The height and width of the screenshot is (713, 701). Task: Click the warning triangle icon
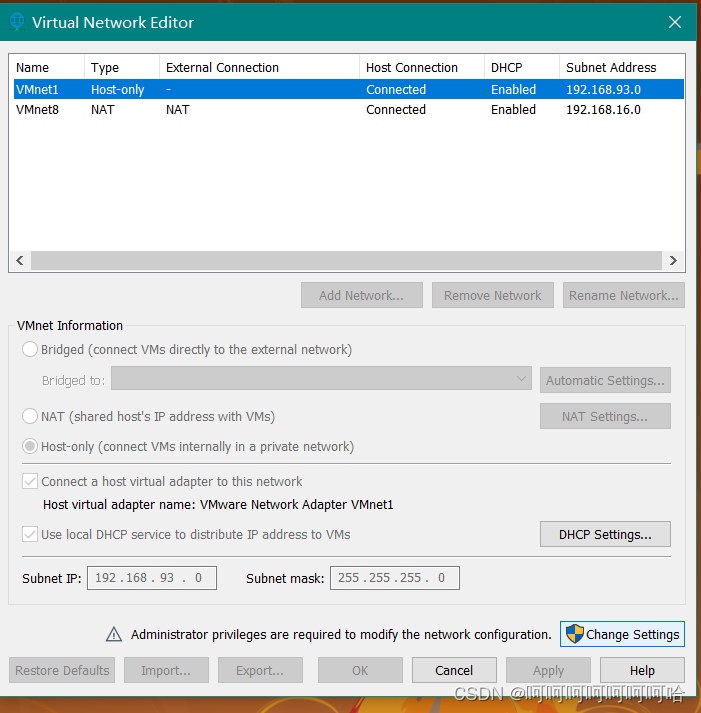coord(114,634)
